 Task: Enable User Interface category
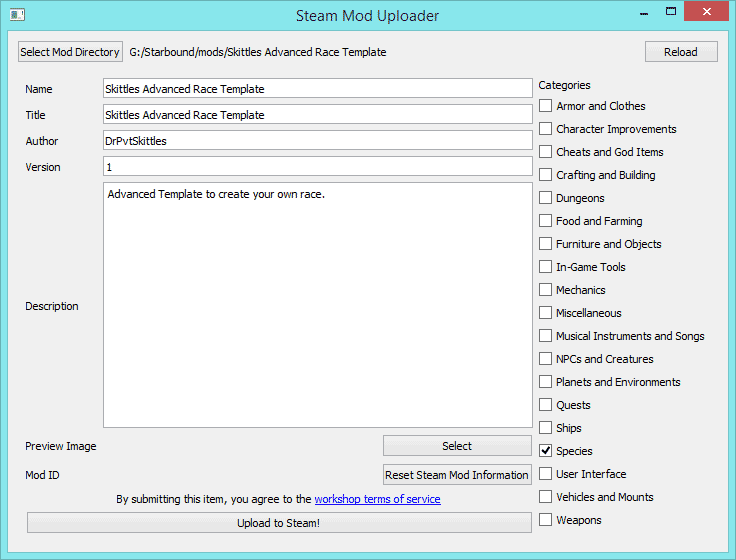coord(545,474)
